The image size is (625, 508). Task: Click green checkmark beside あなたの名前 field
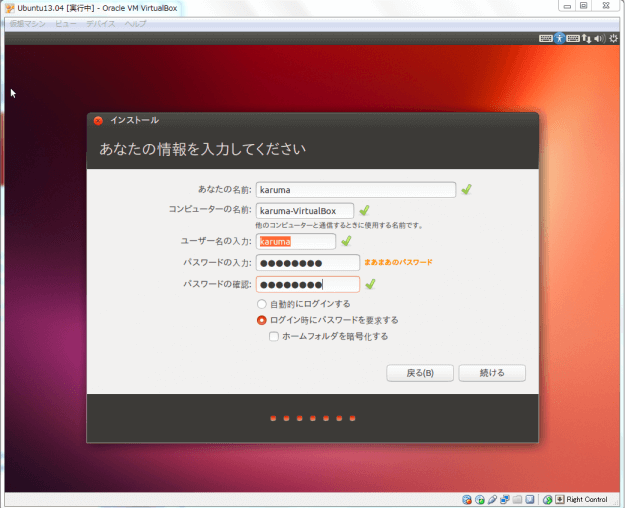pyautogui.click(x=466, y=189)
